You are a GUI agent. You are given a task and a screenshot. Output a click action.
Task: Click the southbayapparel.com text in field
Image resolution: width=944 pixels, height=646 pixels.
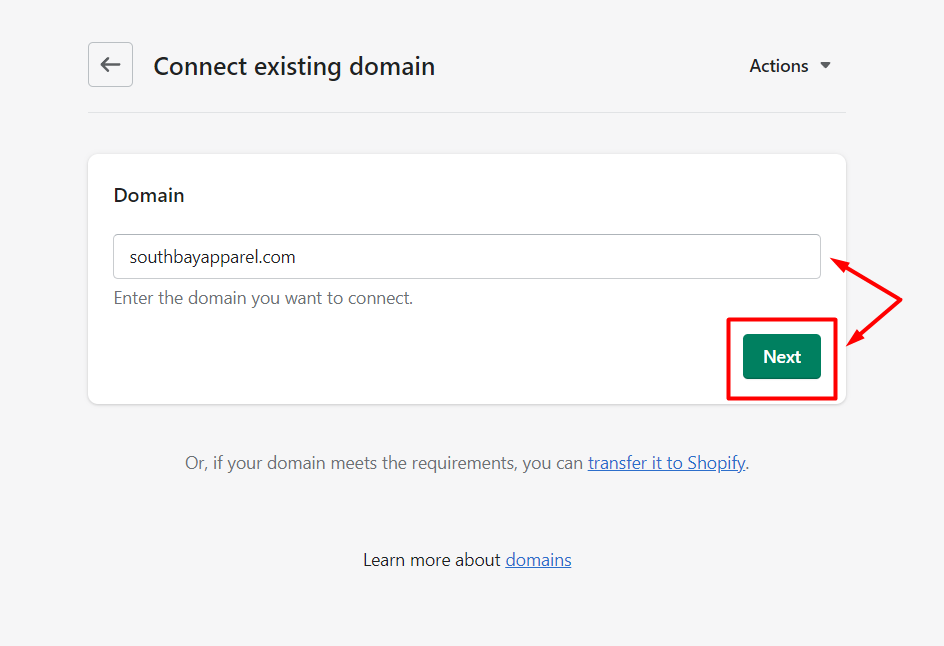212,257
